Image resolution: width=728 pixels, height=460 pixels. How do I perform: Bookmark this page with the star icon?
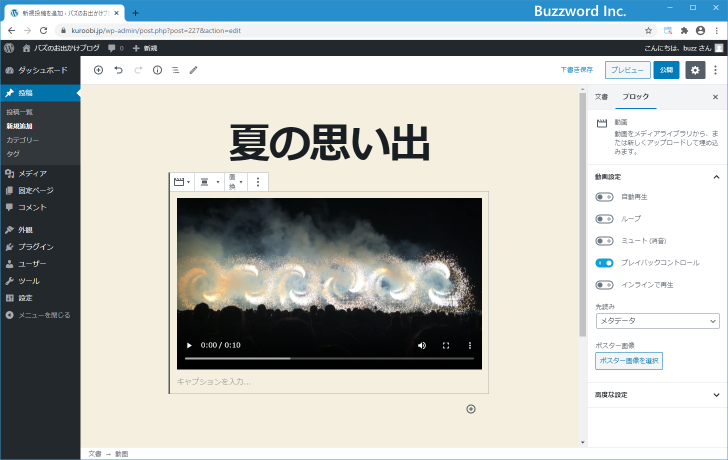click(x=649, y=31)
